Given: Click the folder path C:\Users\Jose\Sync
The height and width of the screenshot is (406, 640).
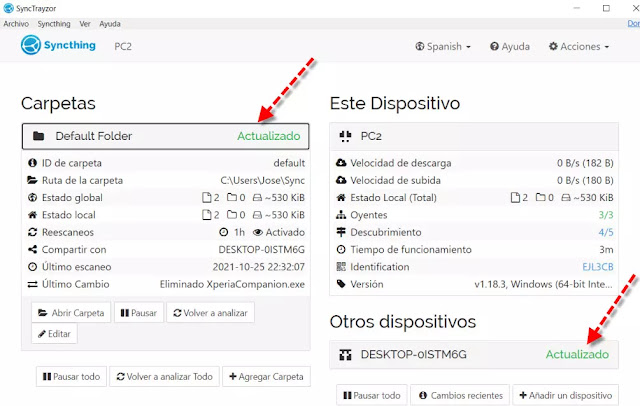Looking at the screenshot, I should point(262,180).
